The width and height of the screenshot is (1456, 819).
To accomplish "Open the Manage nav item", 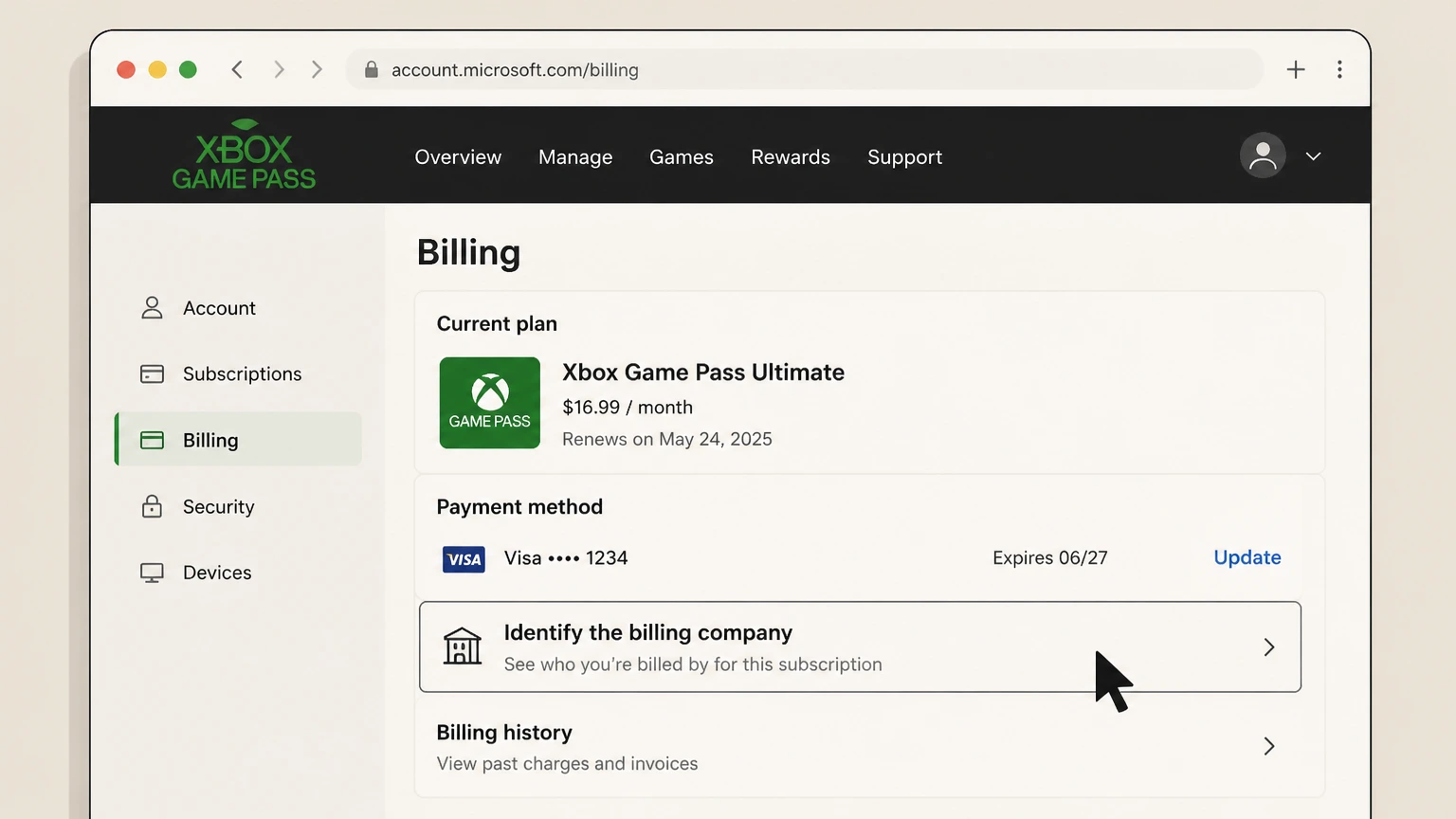I will pyautogui.click(x=575, y=157).
